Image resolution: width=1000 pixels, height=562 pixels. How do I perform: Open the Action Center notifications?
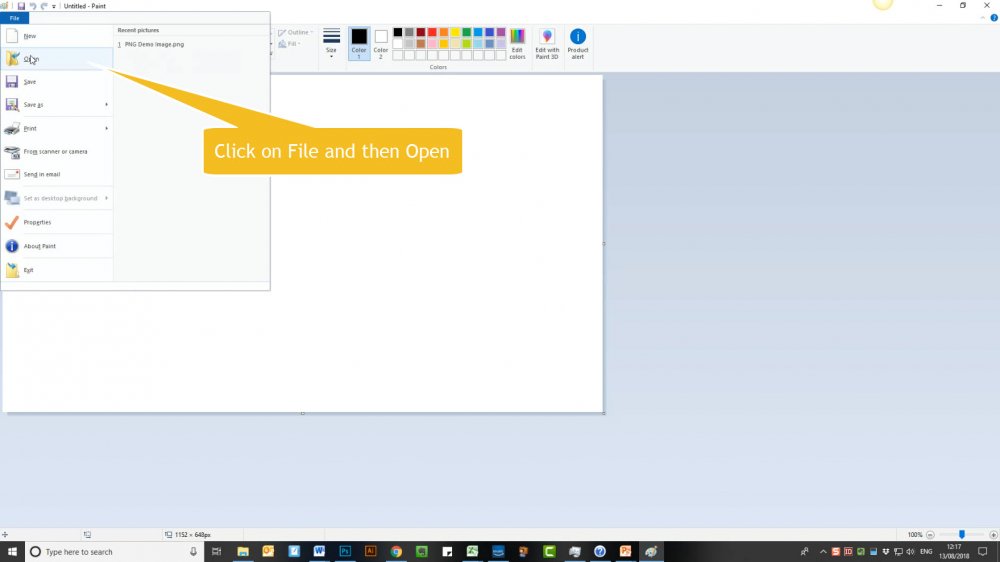tap(983, 552)
